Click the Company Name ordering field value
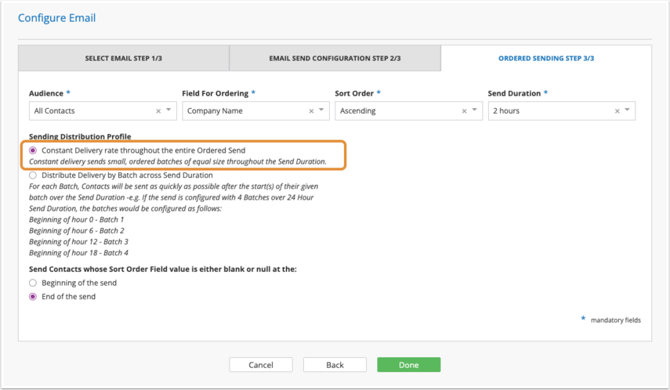670x390 pixels. point(215,111)
